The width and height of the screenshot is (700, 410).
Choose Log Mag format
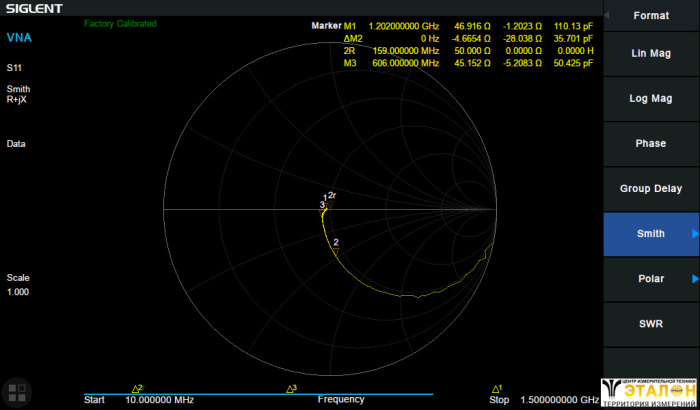(651, 99)
